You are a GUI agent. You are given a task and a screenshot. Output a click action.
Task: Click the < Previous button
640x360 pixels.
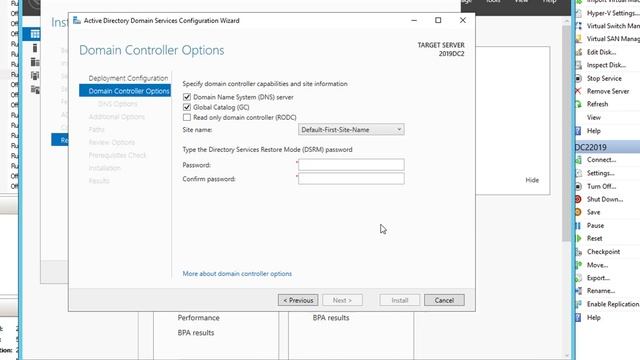[298, 300]
